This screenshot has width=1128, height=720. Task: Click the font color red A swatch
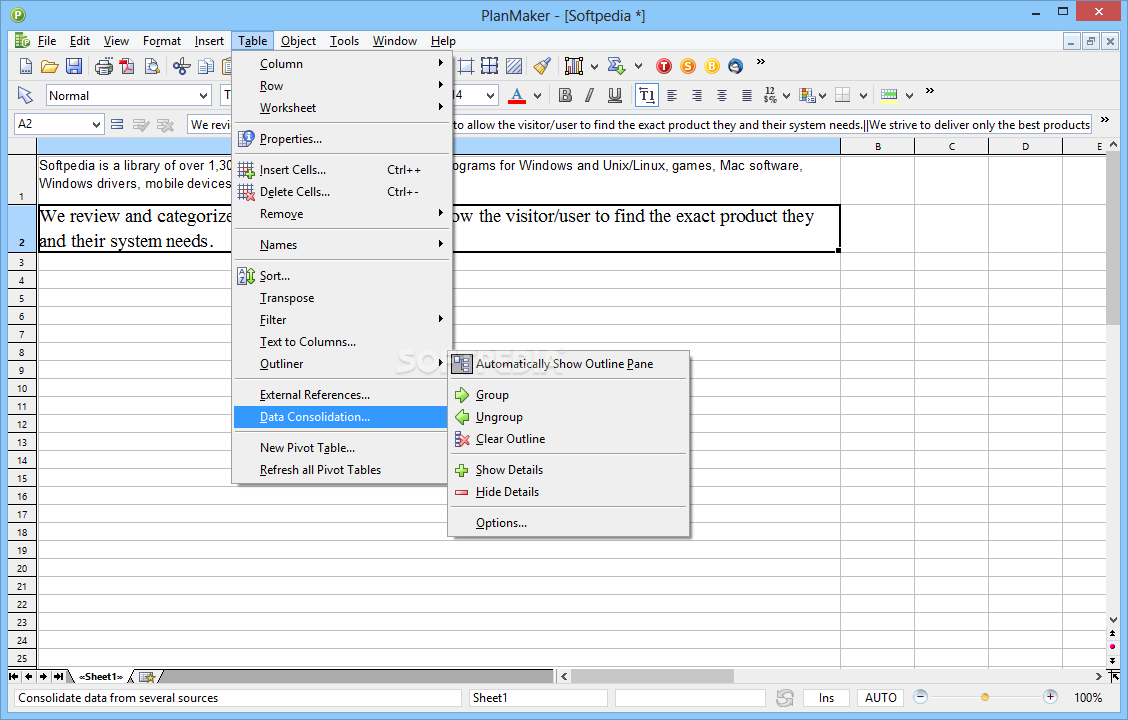(x=517, y=95)
